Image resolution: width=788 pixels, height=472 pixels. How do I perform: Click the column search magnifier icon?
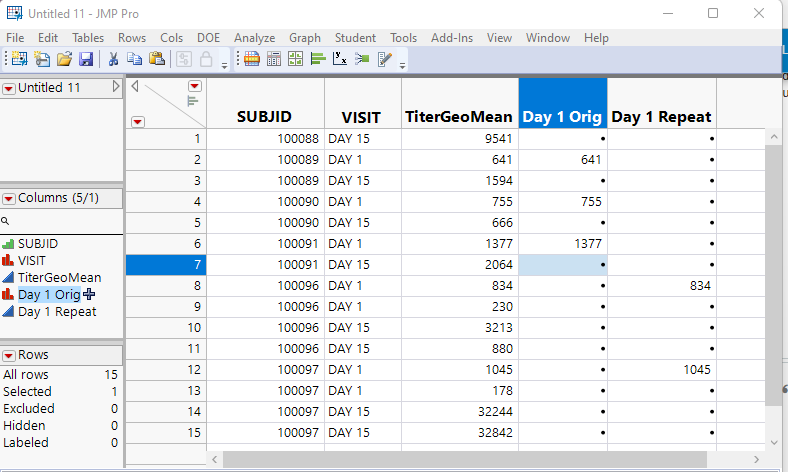pyautogui.click(x=5, y=221)
